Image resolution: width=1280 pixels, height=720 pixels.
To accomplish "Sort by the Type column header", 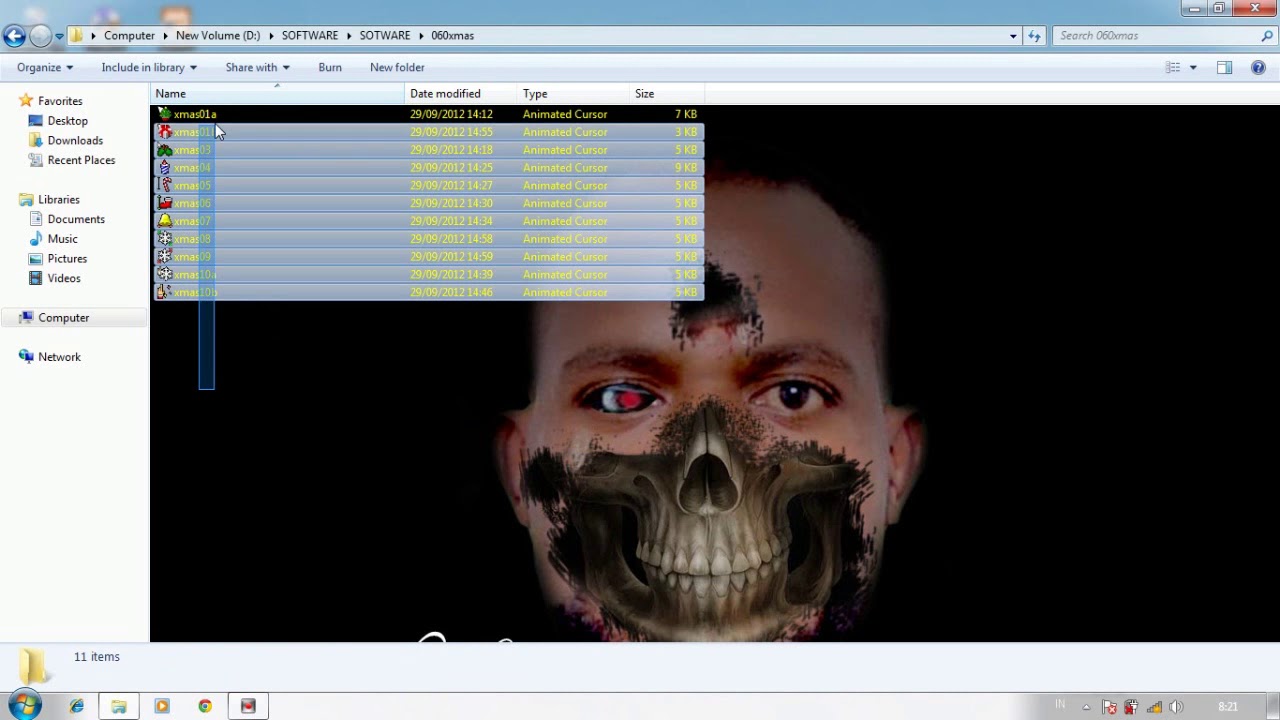I will (574, 94).
